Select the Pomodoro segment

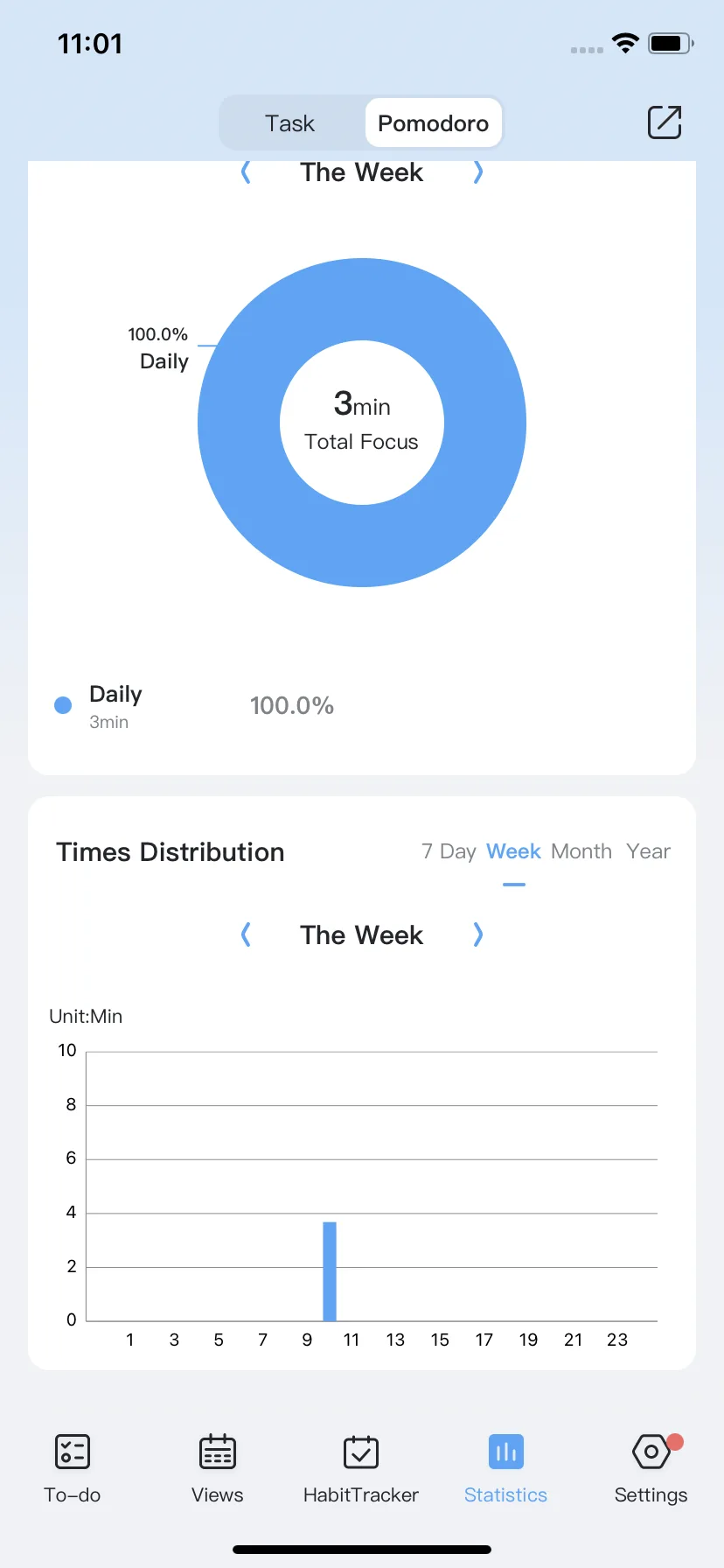434,123
